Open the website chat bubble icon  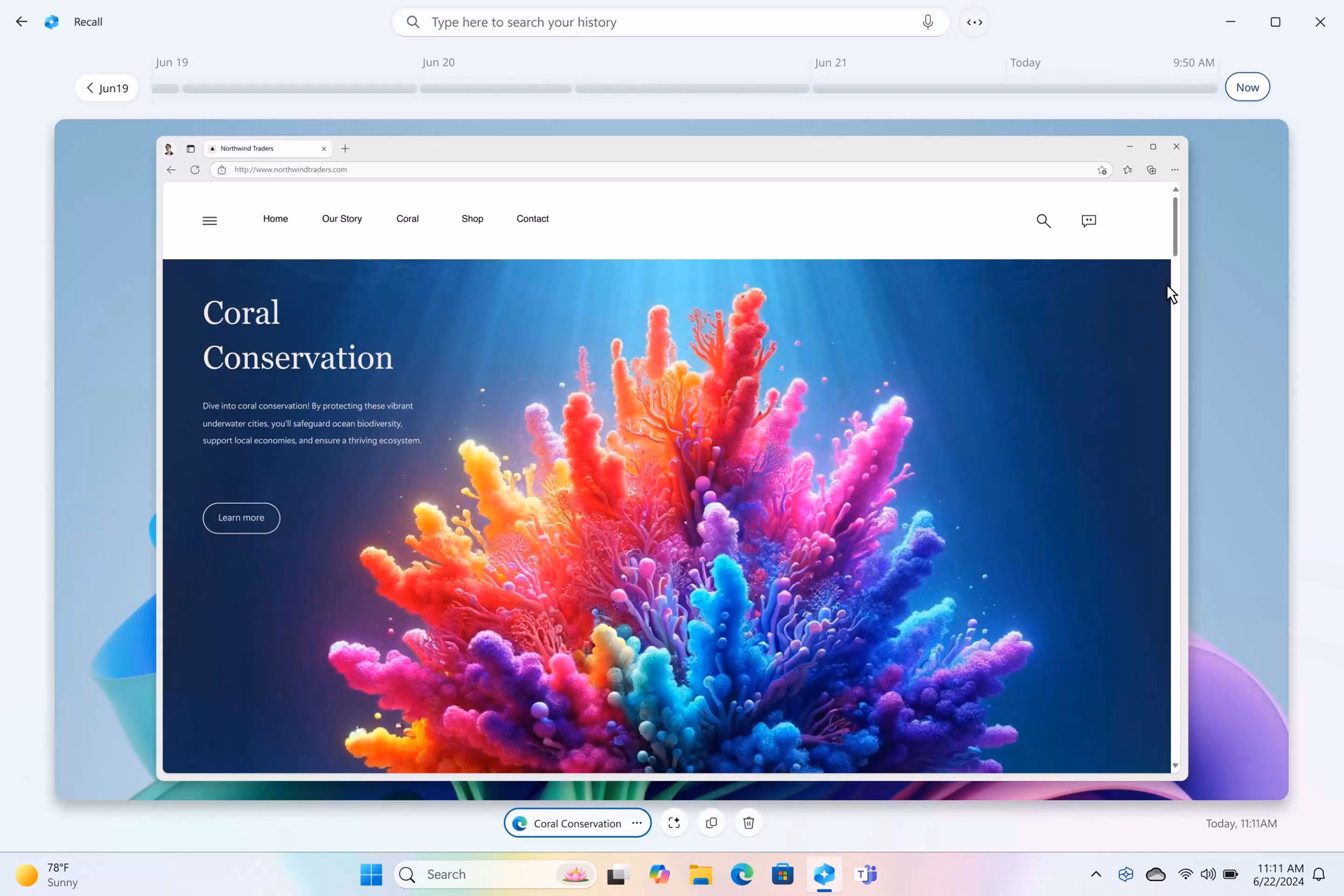1089,221
